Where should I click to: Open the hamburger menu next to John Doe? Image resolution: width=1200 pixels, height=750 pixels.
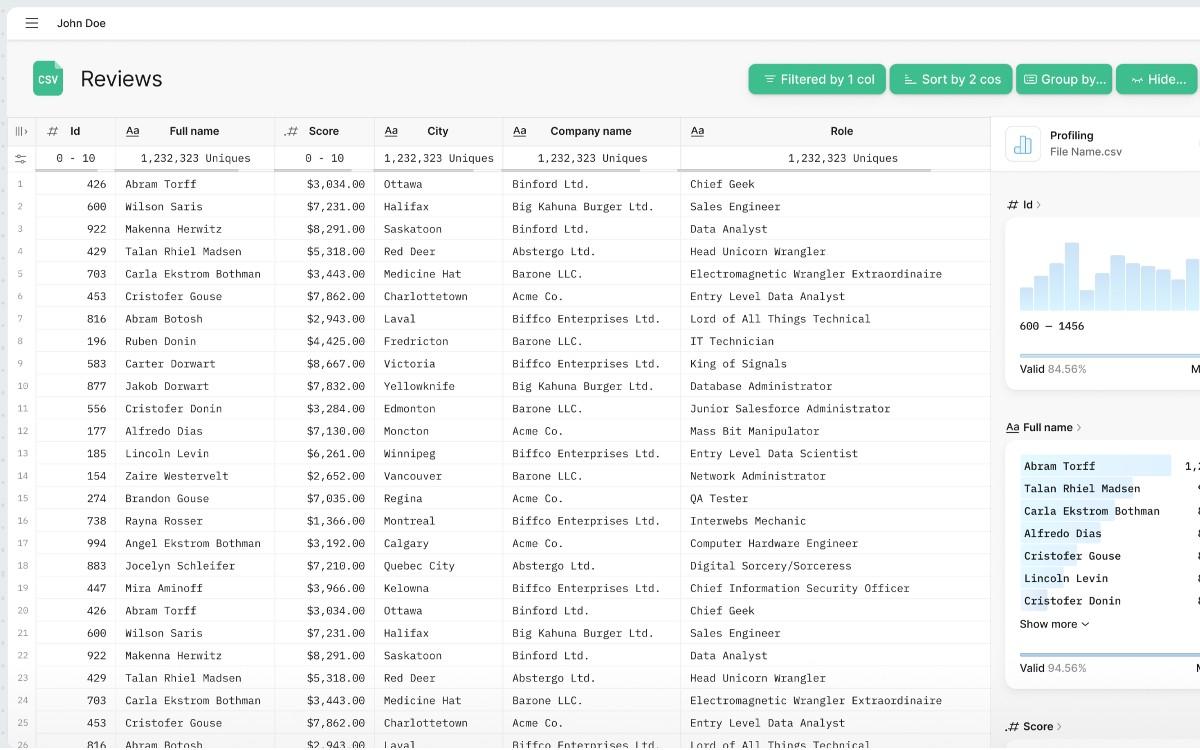coord(31,22)
